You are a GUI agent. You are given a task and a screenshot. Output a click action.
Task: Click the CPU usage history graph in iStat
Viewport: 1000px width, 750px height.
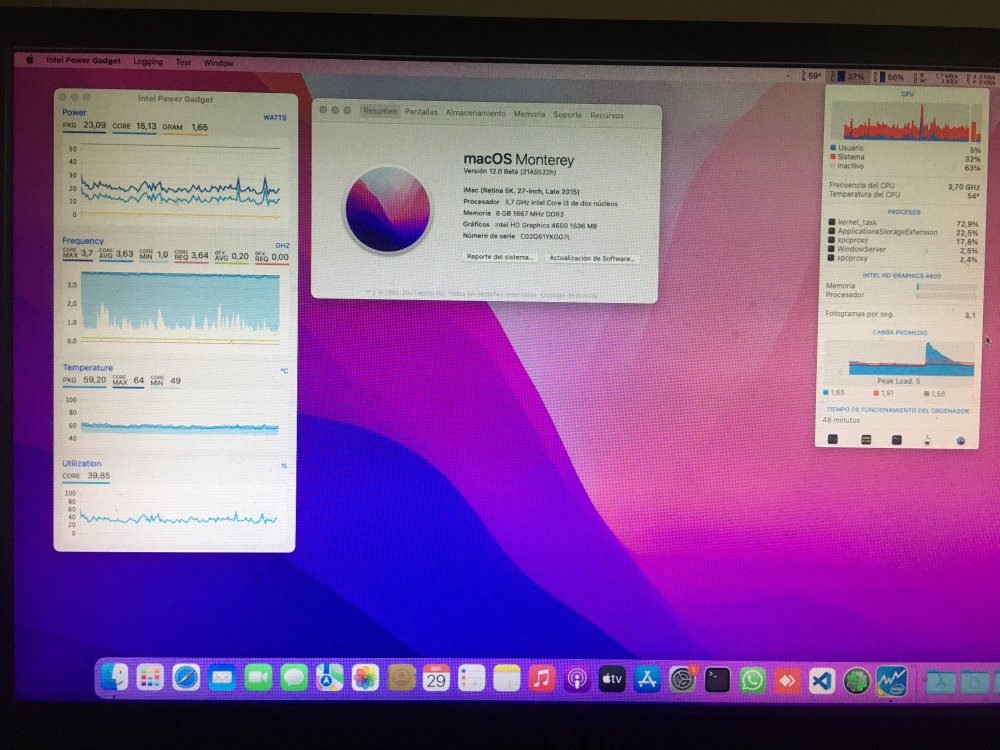[x=908, y=121]
